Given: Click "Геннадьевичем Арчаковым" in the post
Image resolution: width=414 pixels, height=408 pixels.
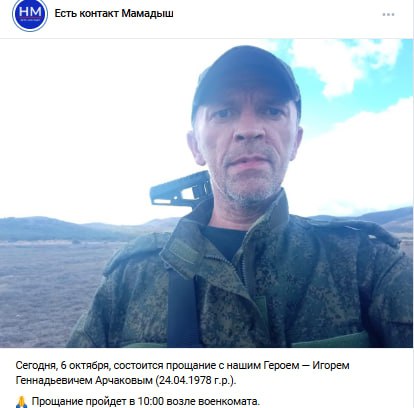Looking at the screenshot, I should (84, 380).
